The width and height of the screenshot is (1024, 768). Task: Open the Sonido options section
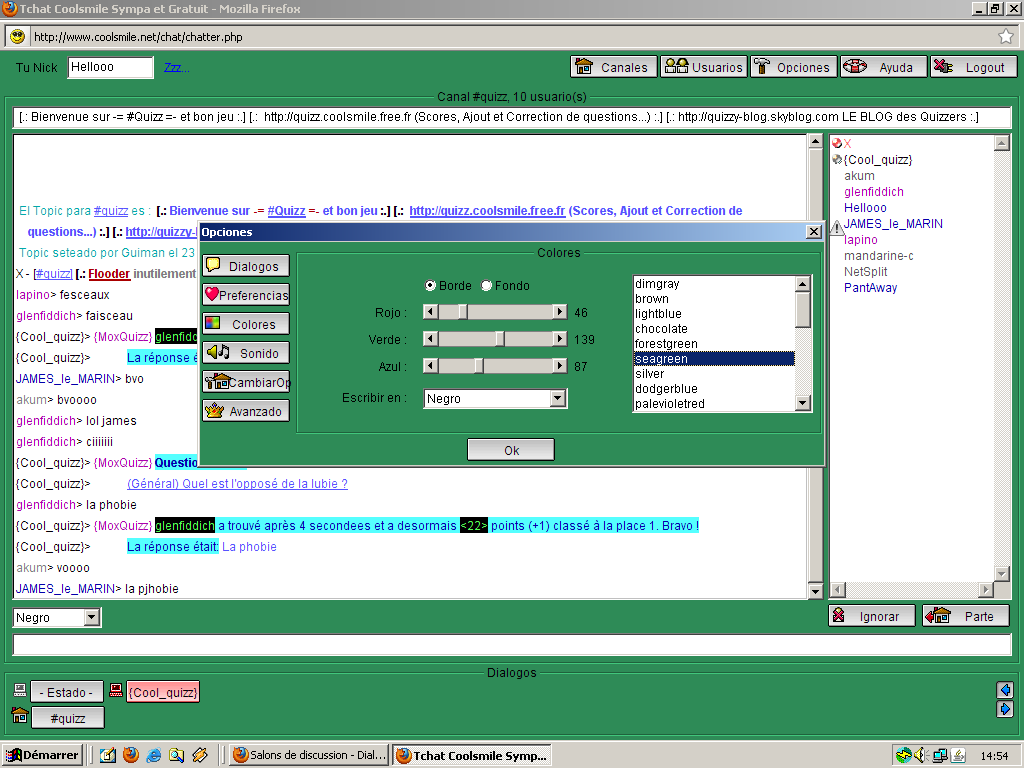pos(246,353)
